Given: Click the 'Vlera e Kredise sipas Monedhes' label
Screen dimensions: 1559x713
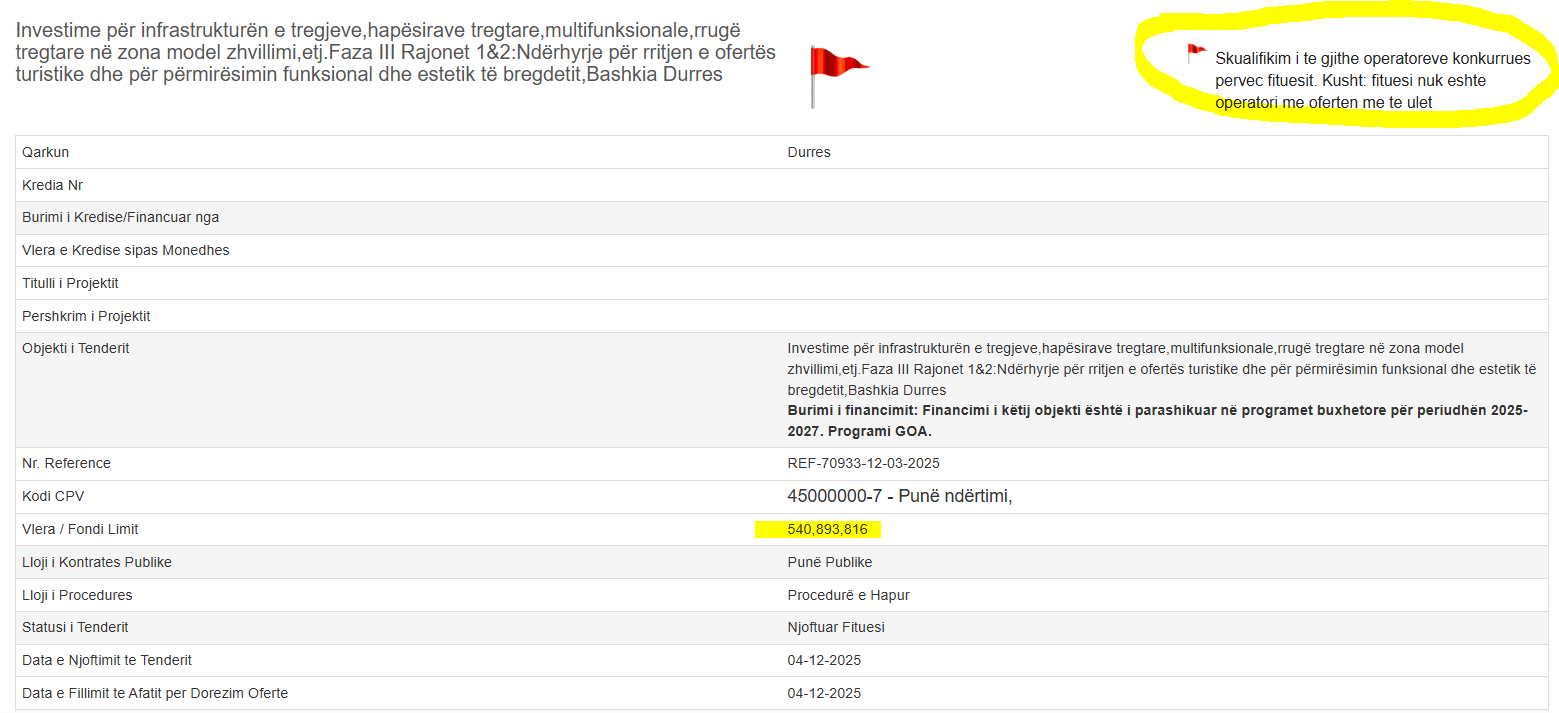Looking at the screenshot, I should (x=125, y=250).
